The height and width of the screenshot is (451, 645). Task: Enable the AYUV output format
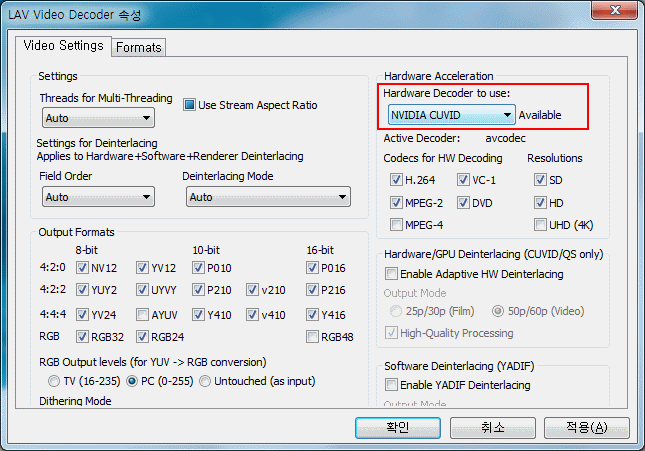point(141,315)
